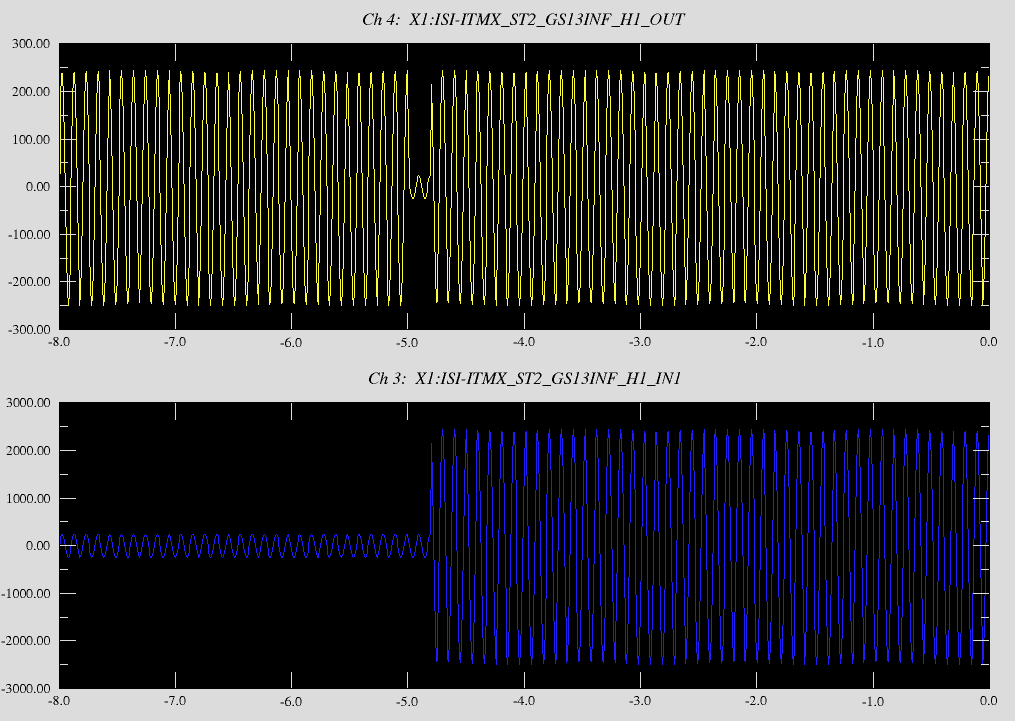This screenshot has height=721, width=1015.
Task: Click the 2000.00 y-axis label on Ch 3
Action: tap(28, 450)
